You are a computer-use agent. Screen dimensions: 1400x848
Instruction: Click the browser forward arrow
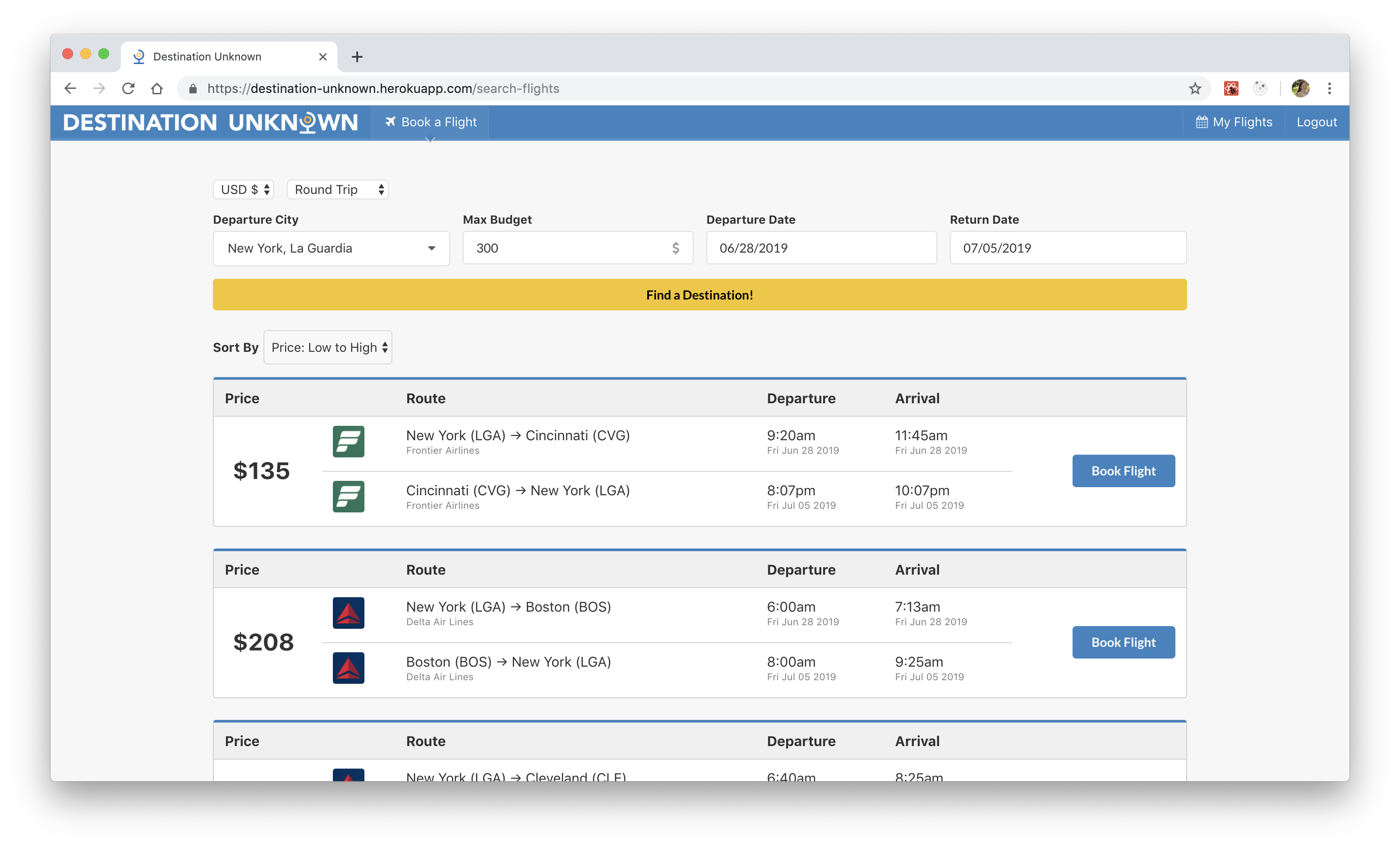click(99, 88)
